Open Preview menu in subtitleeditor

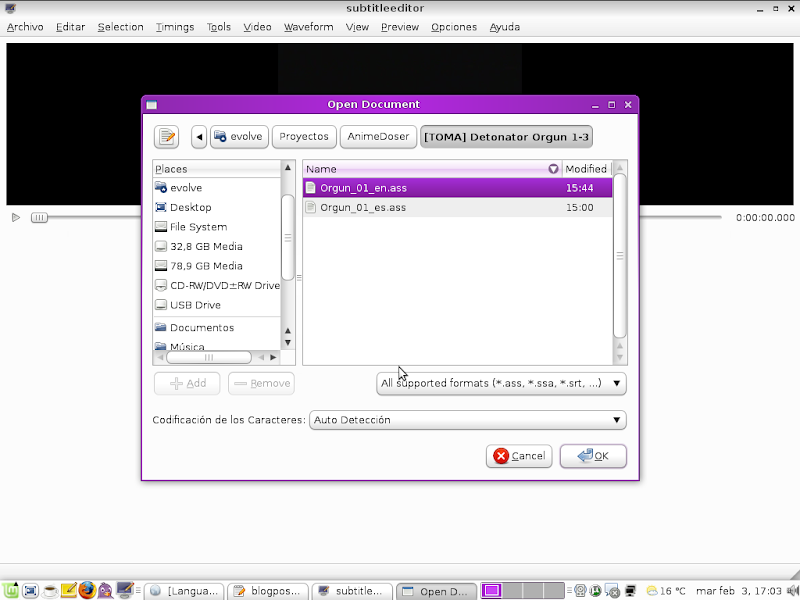click(x=400, y=27)
